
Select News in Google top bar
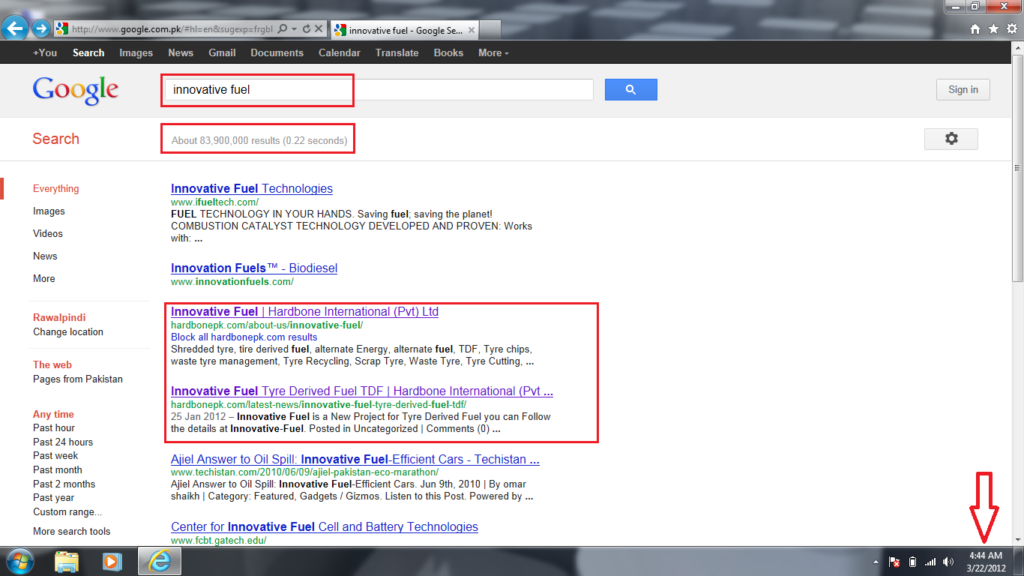[x=180, y=53]
